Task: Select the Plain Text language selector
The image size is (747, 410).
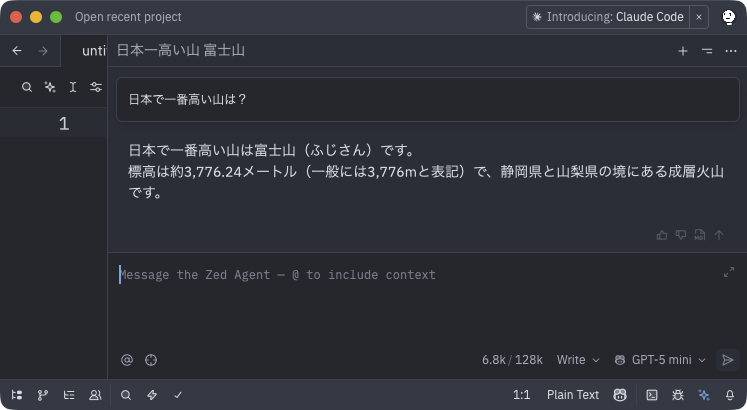Action: [x=573, y=395]
